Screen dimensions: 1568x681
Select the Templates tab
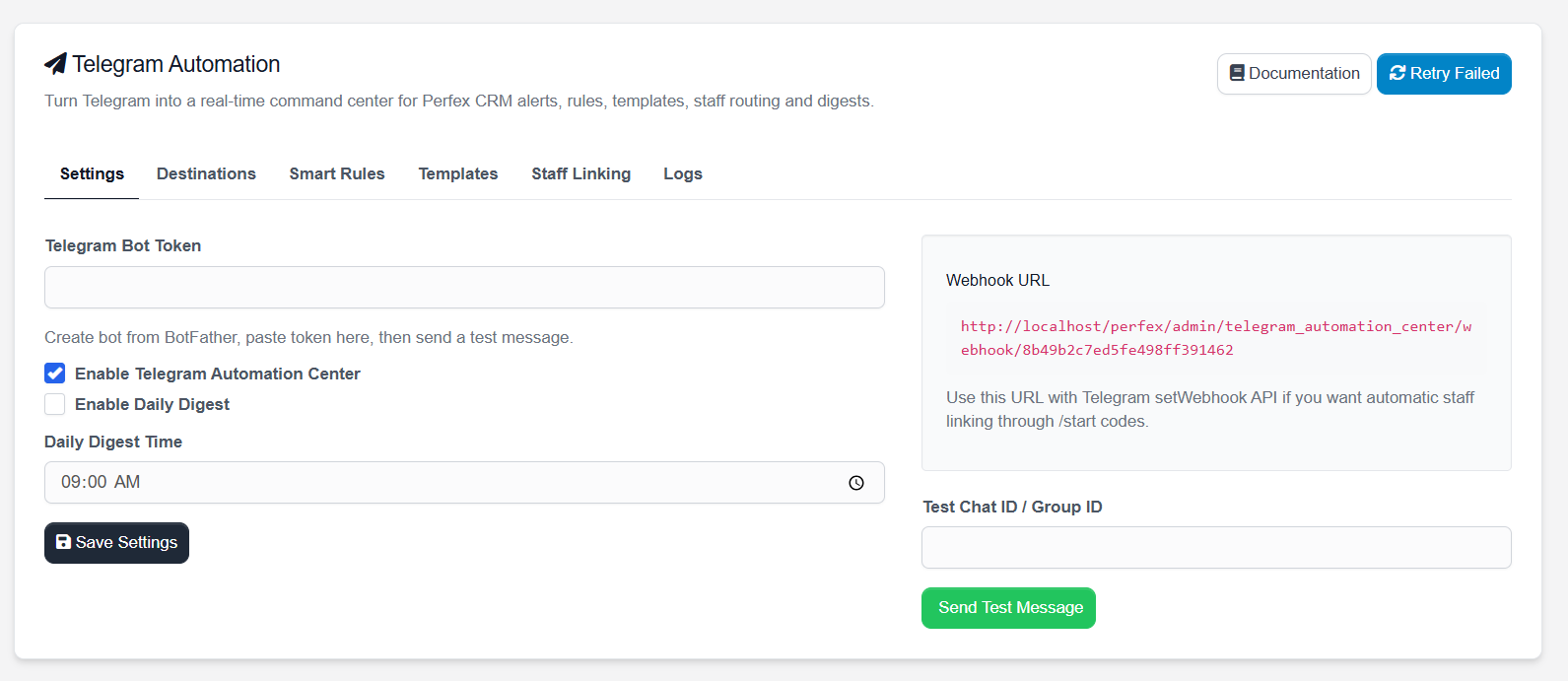458,174
